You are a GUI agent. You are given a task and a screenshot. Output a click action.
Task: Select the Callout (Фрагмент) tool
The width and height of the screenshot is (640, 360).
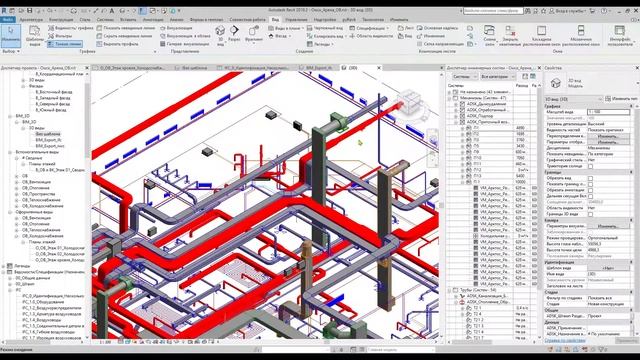(x=253, y=34)
